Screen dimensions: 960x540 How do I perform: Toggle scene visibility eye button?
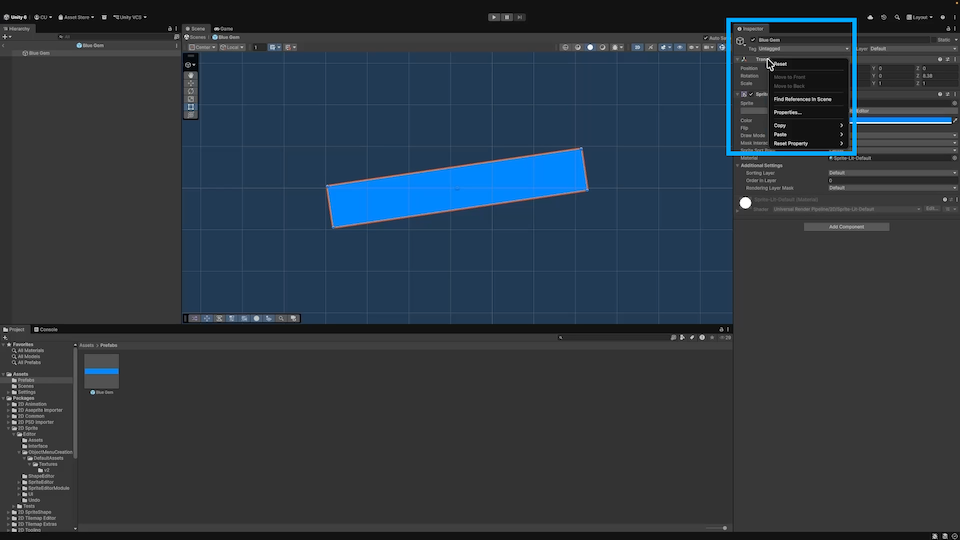[x=680, y=47]
